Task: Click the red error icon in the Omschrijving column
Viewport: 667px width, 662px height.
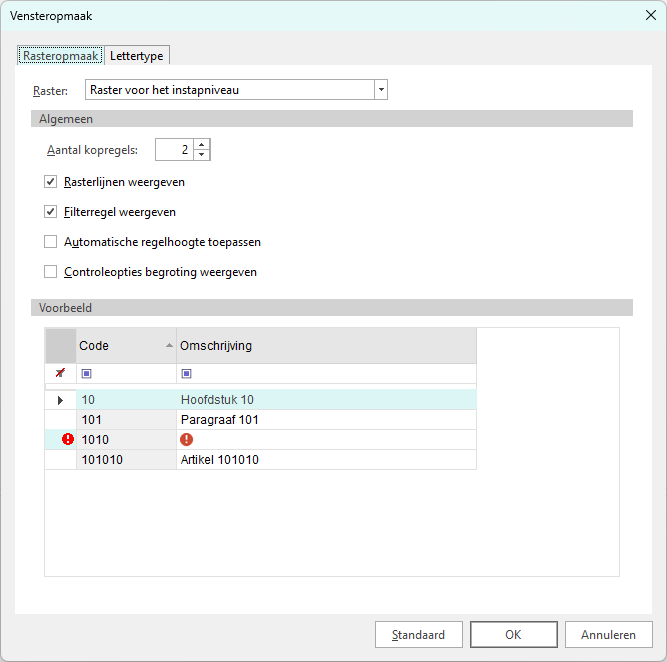Action: pos(187,439)
